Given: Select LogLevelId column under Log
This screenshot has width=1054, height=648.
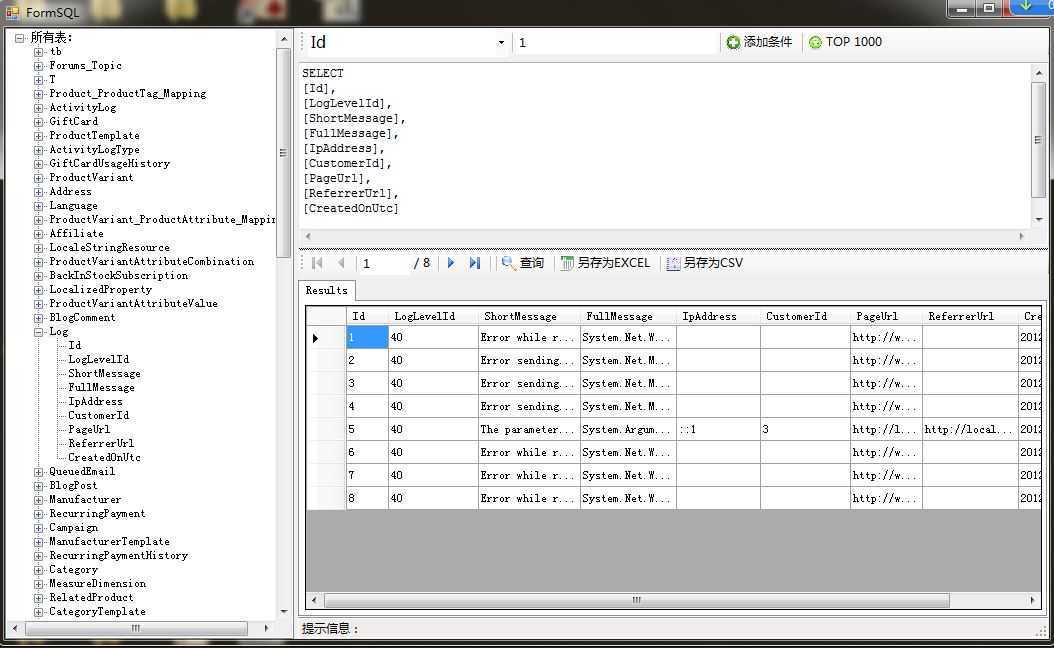Looking at the screenshot, I should [x=98, y=360].
